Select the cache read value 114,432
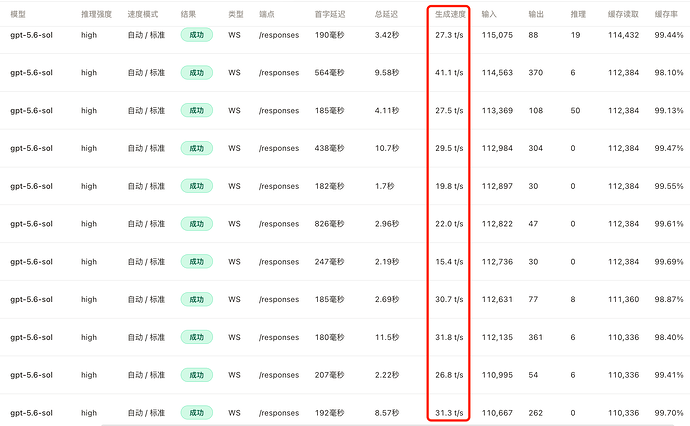 [624, 35]
